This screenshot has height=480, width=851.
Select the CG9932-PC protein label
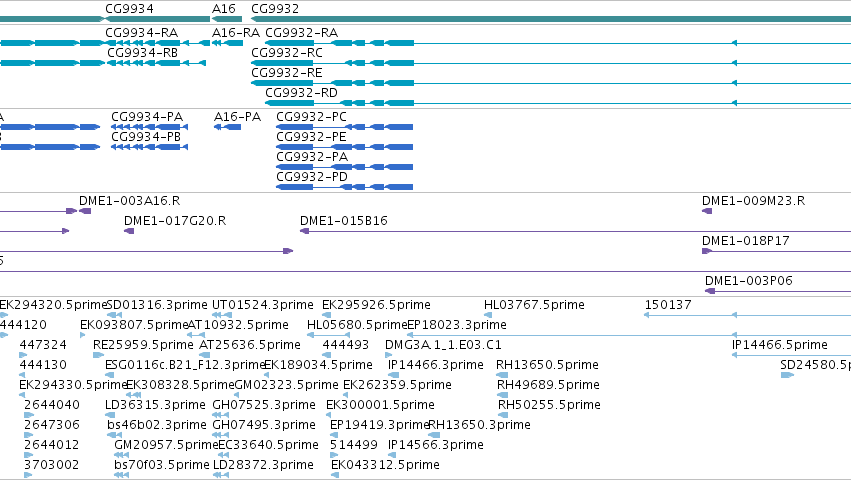[312, 117]
